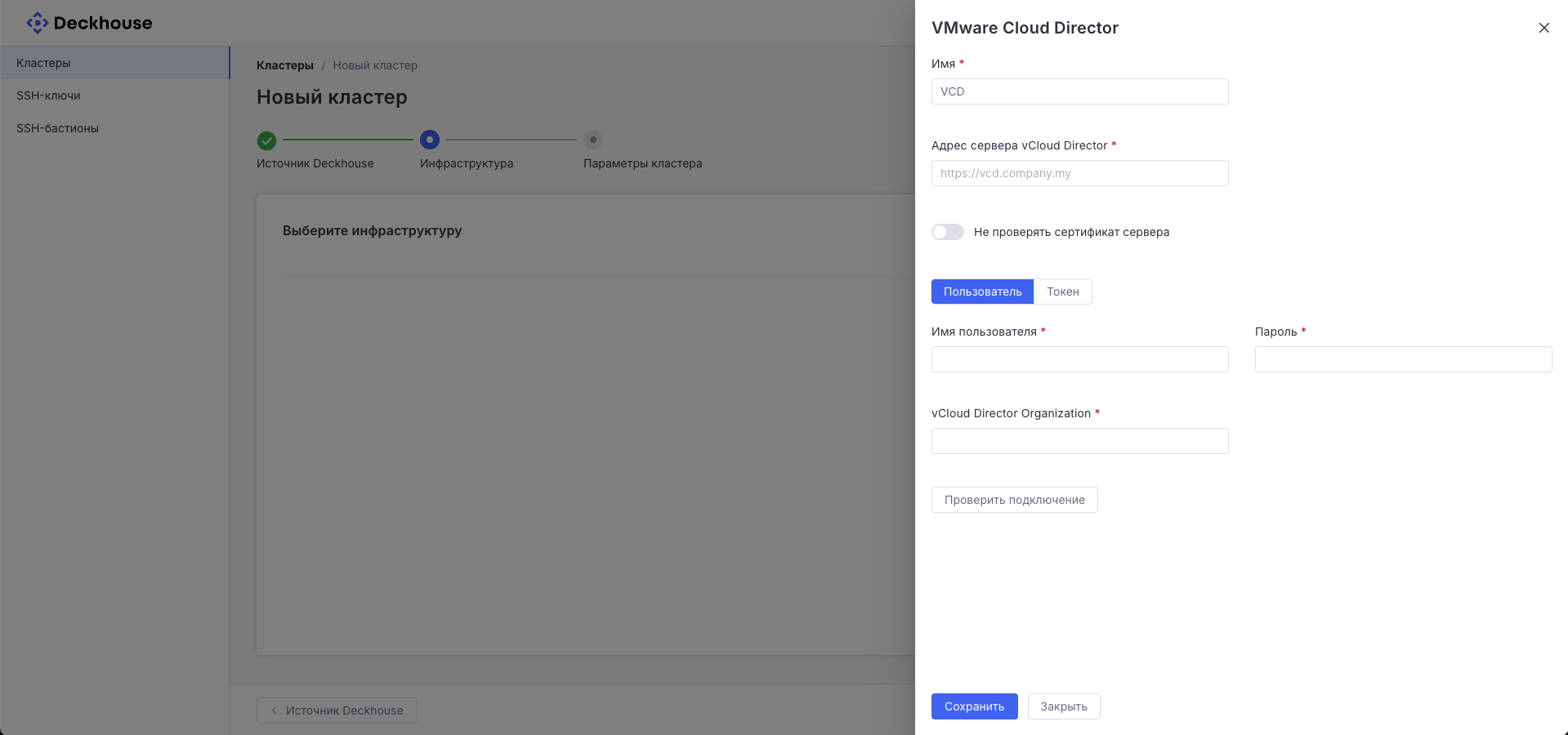Close the VMware Cloud Director panel
Viewport: 1568px width, 735px height.
tap(1543, 28)
